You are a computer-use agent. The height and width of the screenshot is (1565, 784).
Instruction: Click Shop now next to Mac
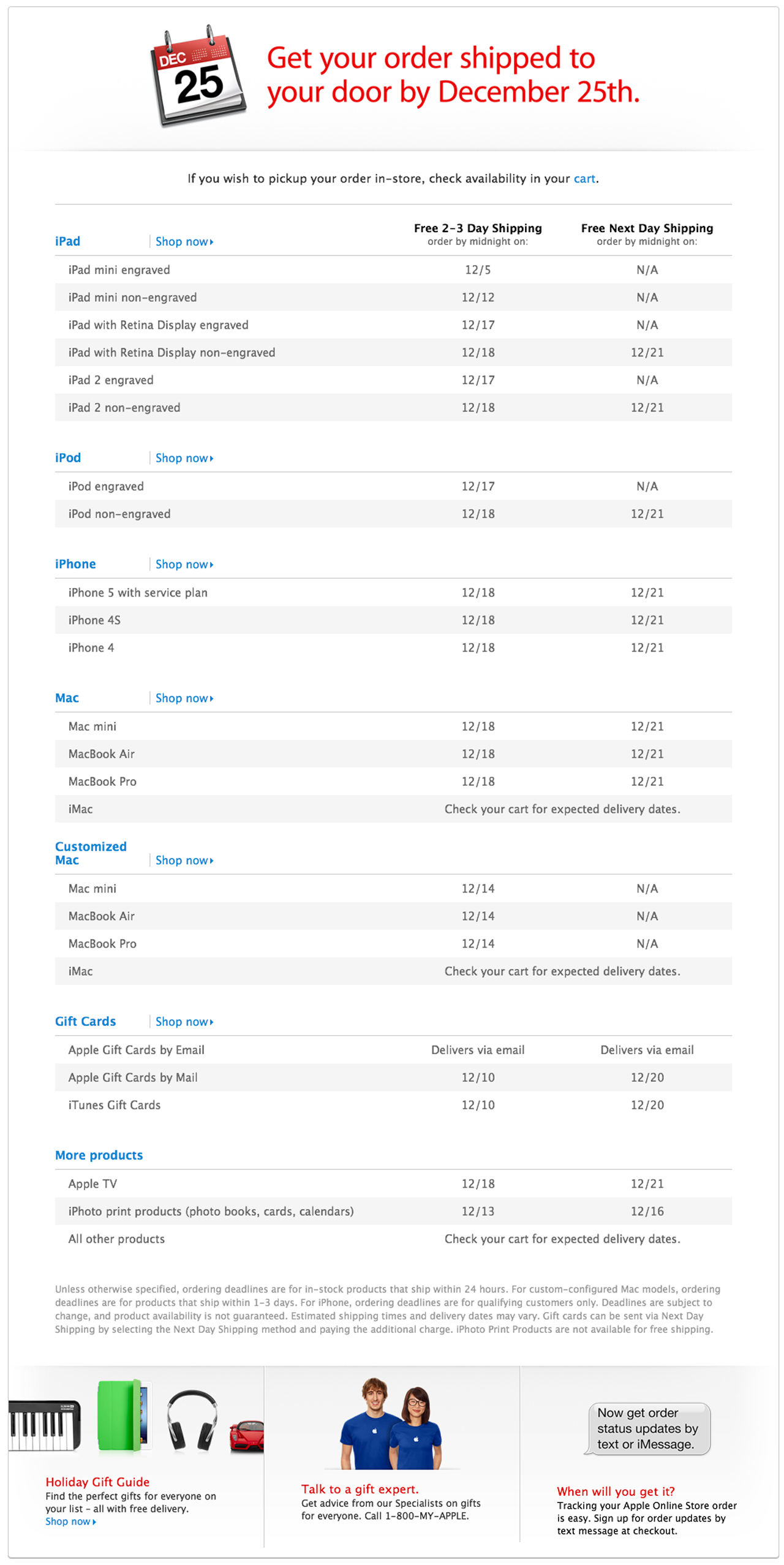tap(184, 698)
